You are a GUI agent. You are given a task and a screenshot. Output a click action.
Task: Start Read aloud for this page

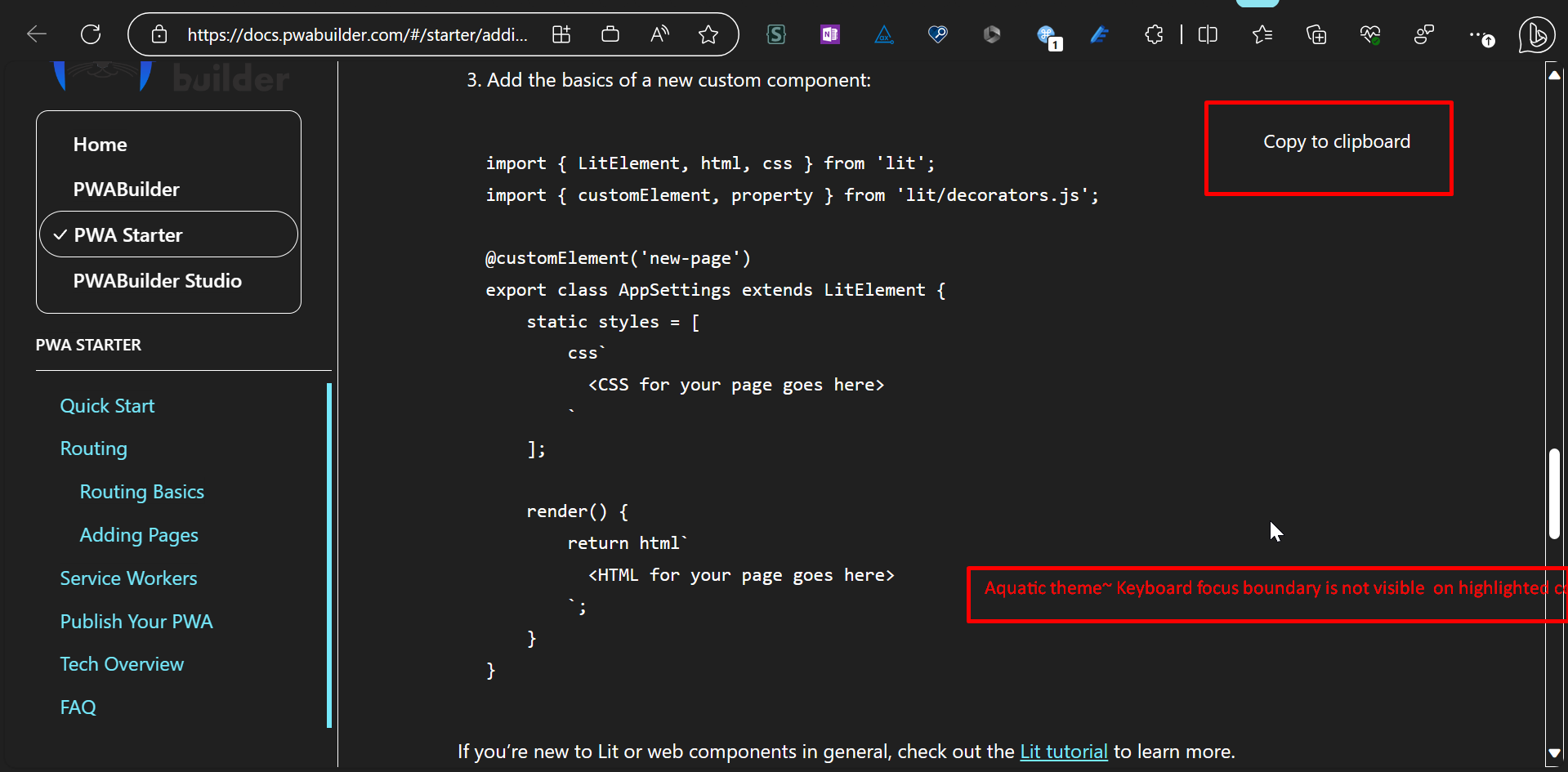coord(659,34)
